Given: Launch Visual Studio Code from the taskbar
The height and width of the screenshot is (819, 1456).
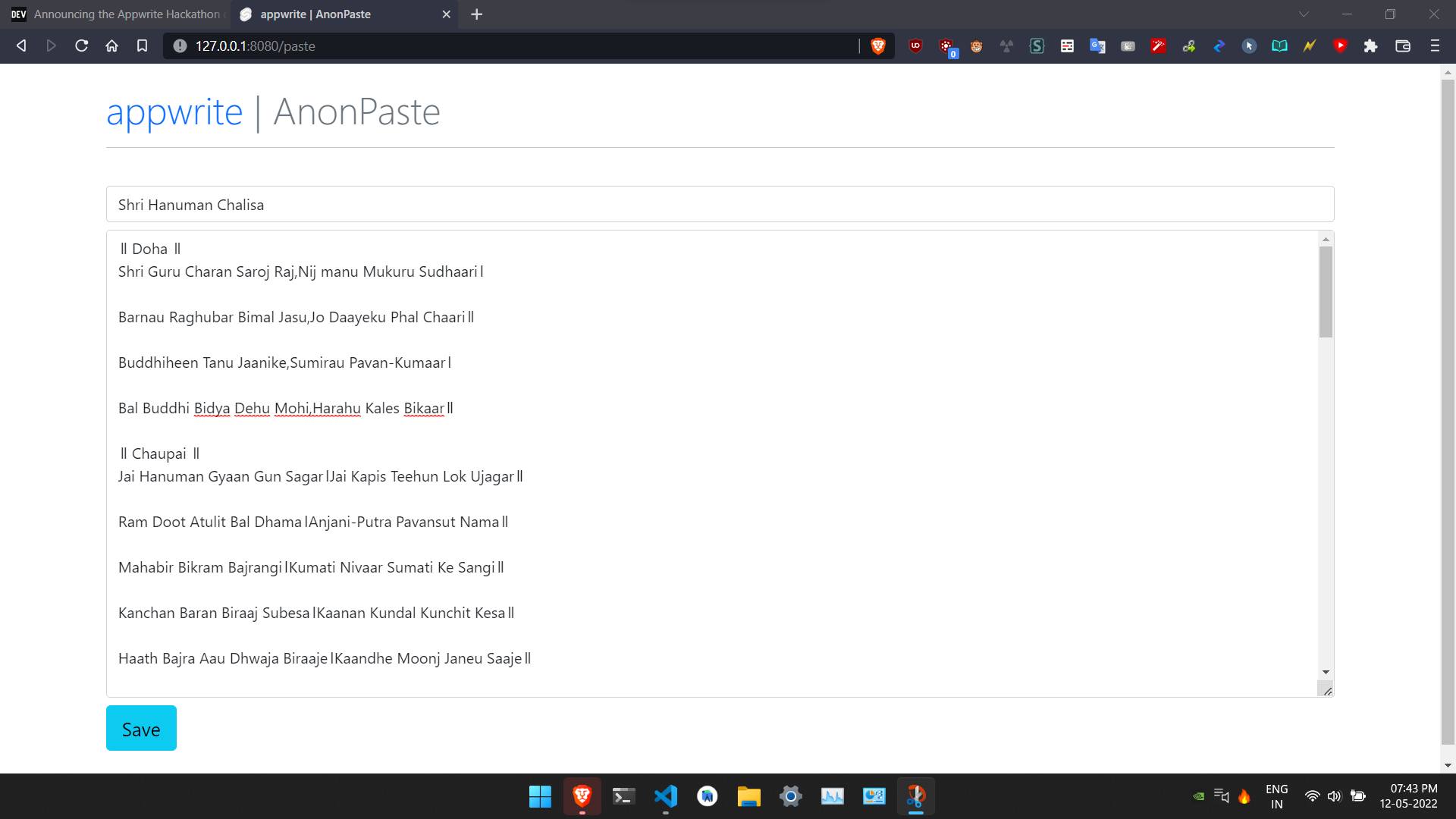Looking at the screenshot, I should [x=665, y=796].
